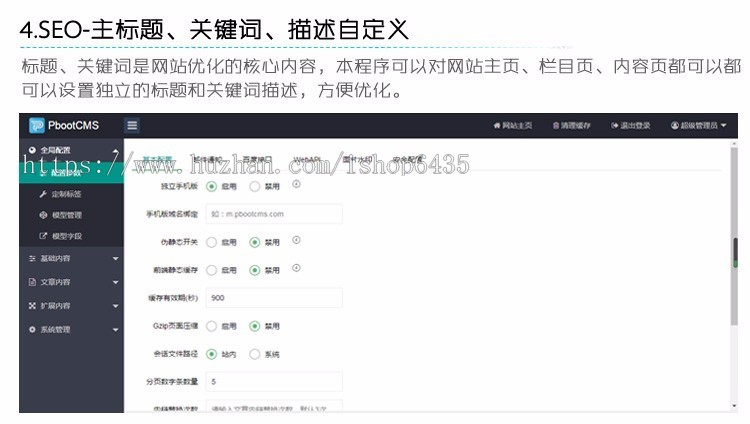
Task: Click the 分页数字条数量 input field
Action: (274, 381)
